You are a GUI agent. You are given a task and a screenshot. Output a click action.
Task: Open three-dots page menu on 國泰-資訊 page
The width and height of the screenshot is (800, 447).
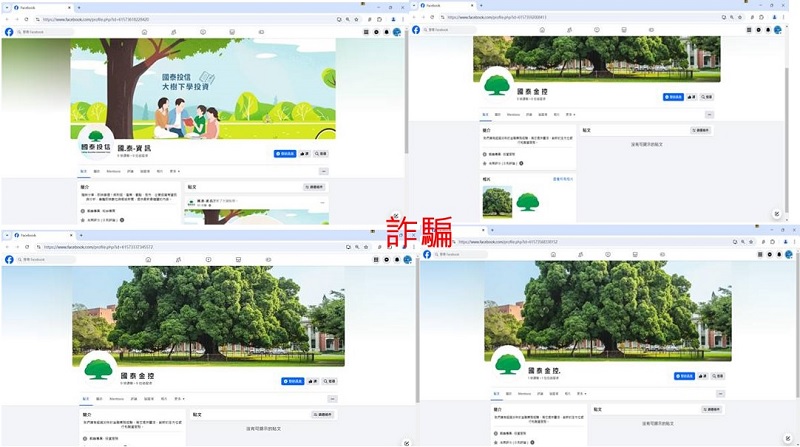(x=323, y=171)
